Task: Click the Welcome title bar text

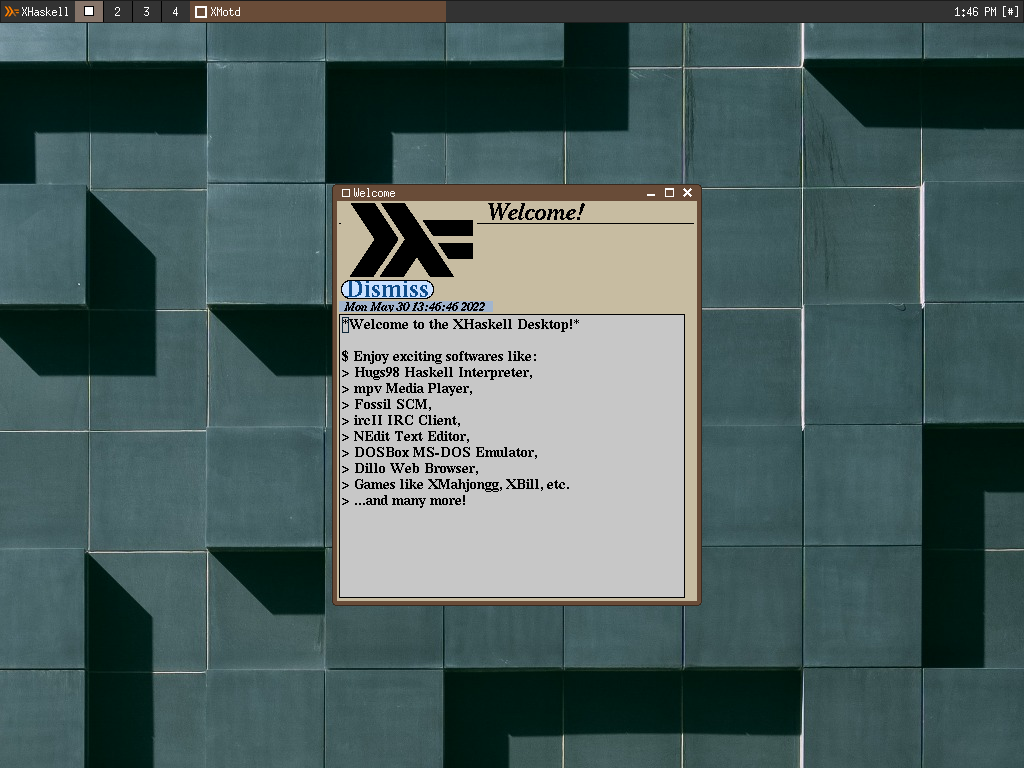Action: [x=374, y=193]
